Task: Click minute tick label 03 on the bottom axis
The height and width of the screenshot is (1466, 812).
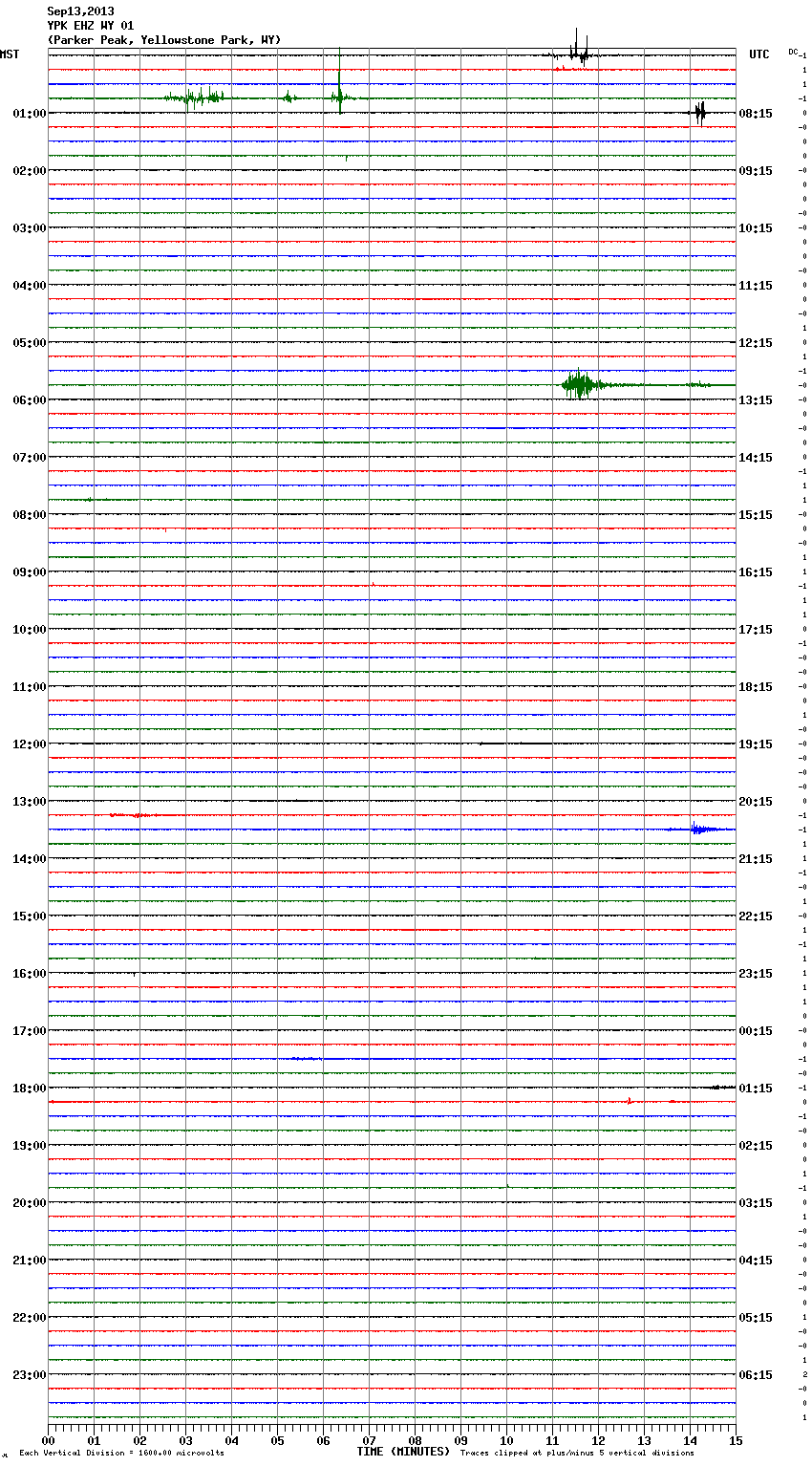Action: 185,1441
